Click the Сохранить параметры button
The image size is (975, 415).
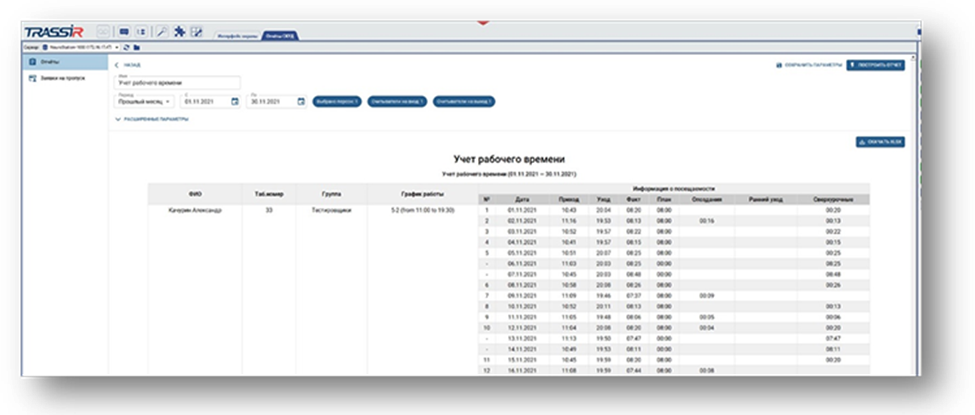point(809,65)
